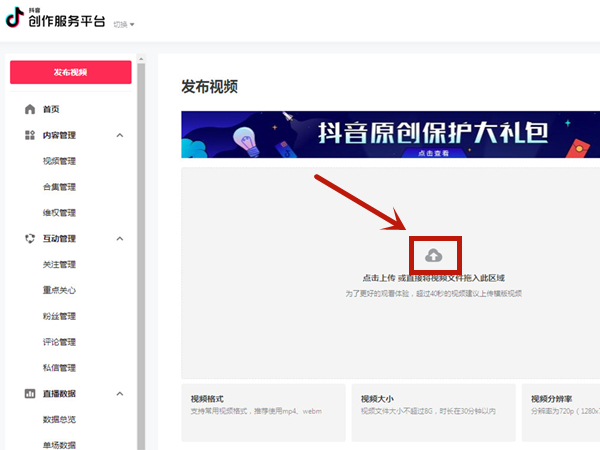Collapse the 直播数据 section chevron
Viewport: 600px width, 450px height.
pyautogui.click(x=120, y=393)
